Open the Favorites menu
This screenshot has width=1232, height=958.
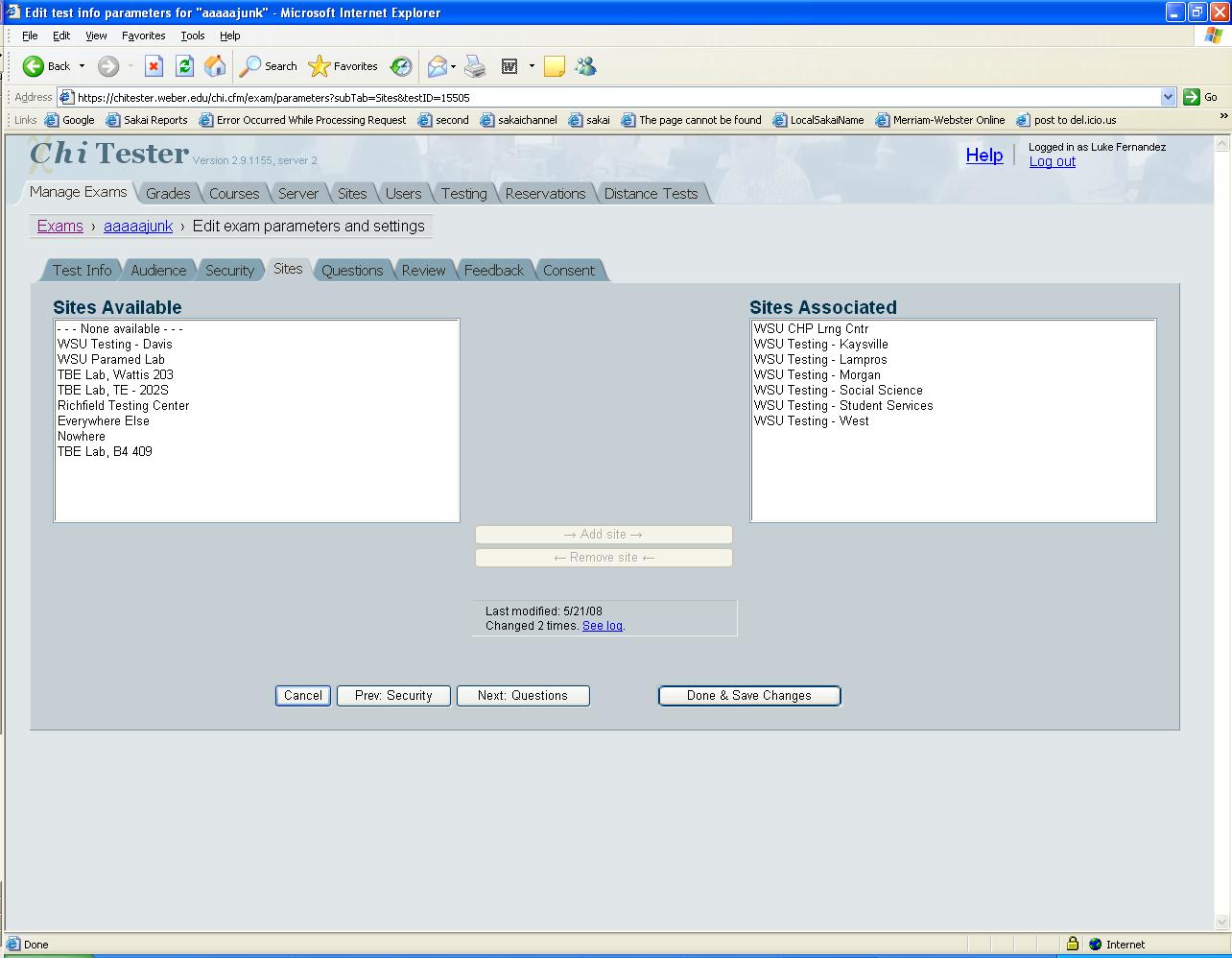coord(144,36)
